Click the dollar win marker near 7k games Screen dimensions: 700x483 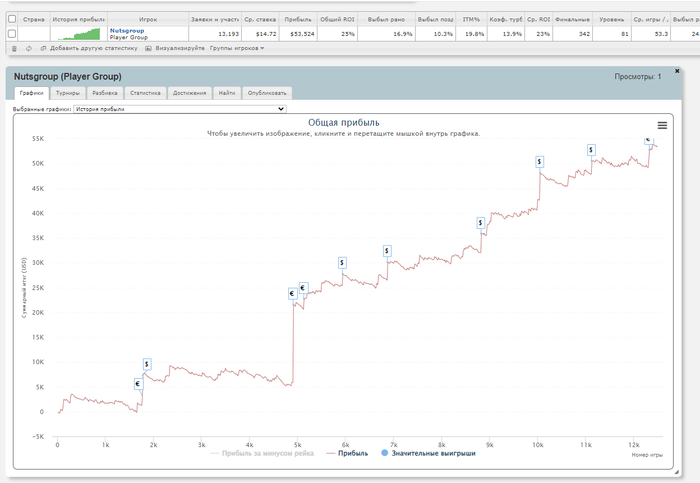tap(388, 251)
